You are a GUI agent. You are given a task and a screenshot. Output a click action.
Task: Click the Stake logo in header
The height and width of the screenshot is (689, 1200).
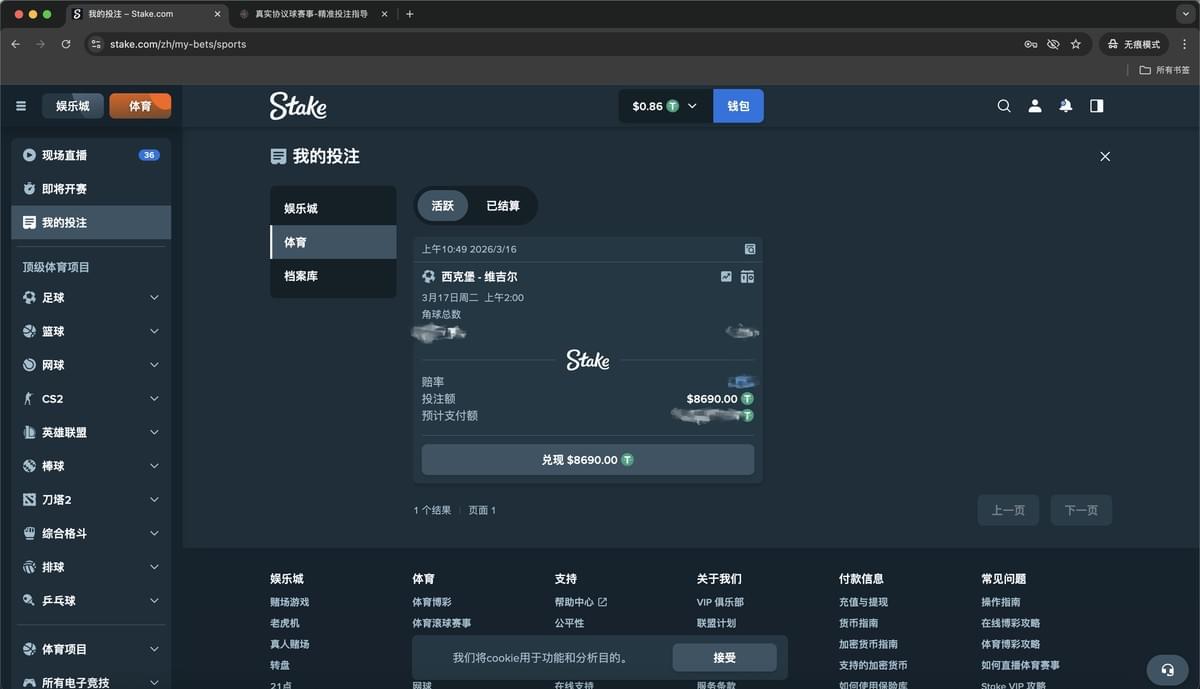pos(298,106)
